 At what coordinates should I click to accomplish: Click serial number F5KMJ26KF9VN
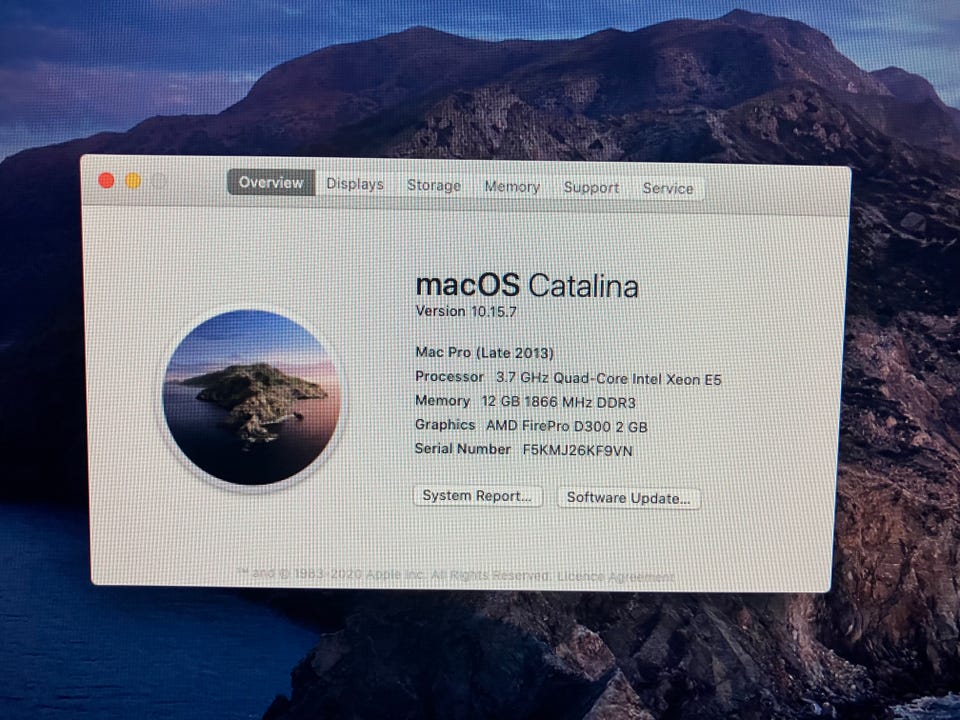(x=577, y=451)
